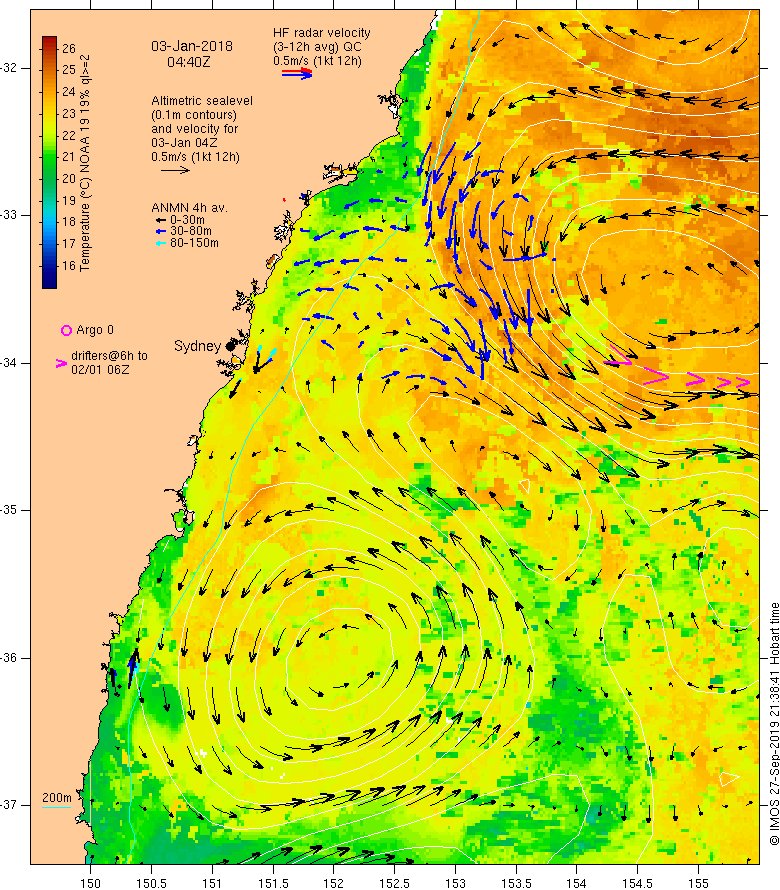Click the longitude axis label 153.5

coord(516,883)
